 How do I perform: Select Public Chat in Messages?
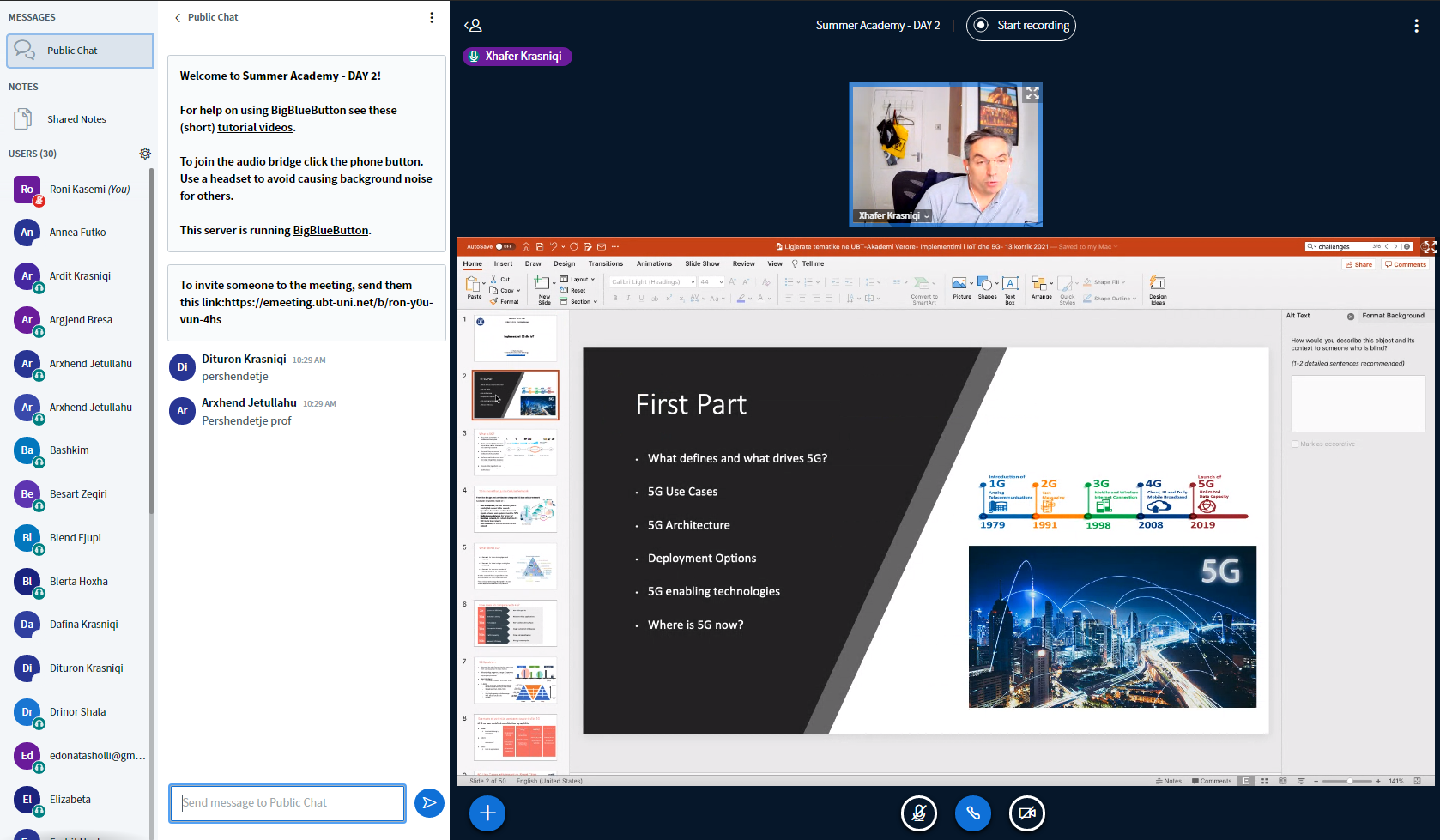click(79, 51)
